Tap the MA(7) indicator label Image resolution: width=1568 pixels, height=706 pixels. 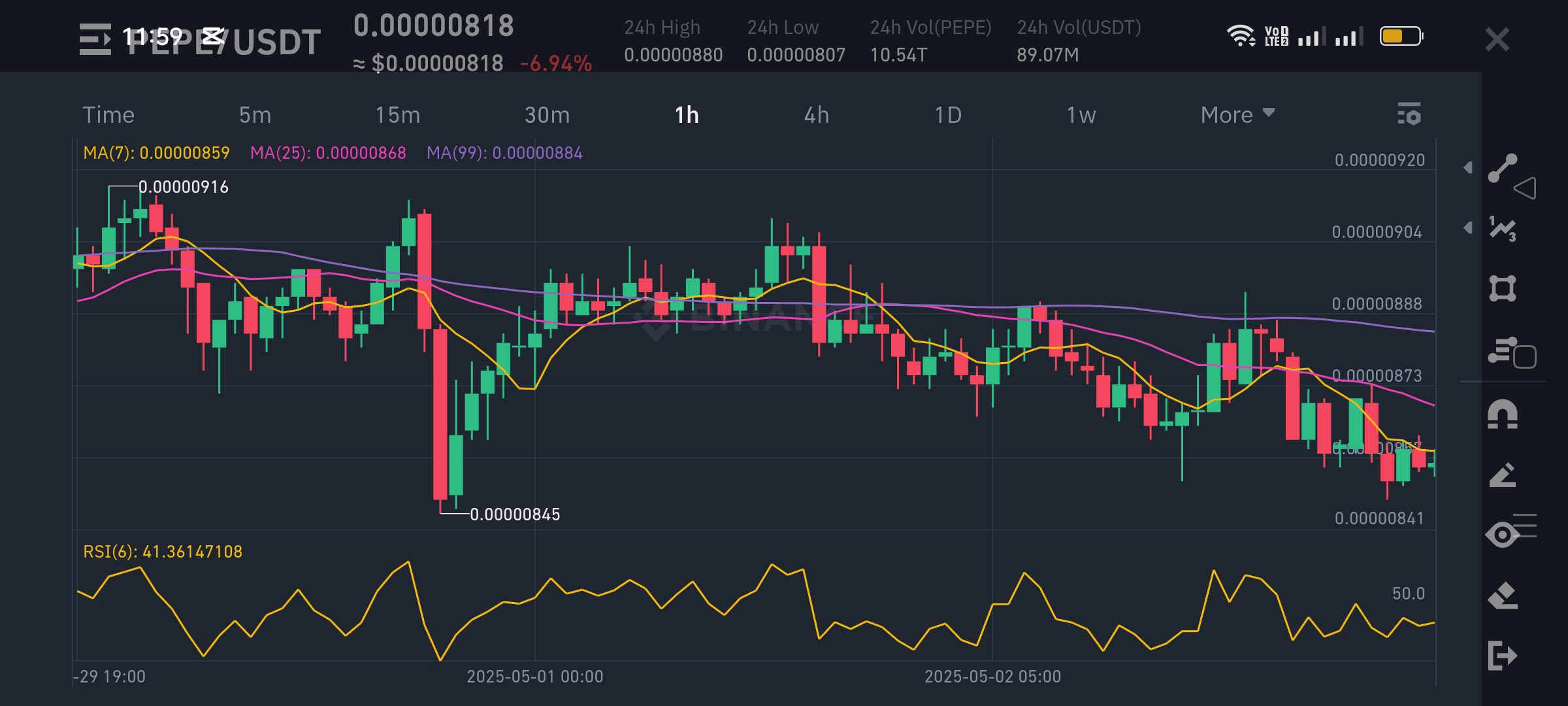point(156,153)
